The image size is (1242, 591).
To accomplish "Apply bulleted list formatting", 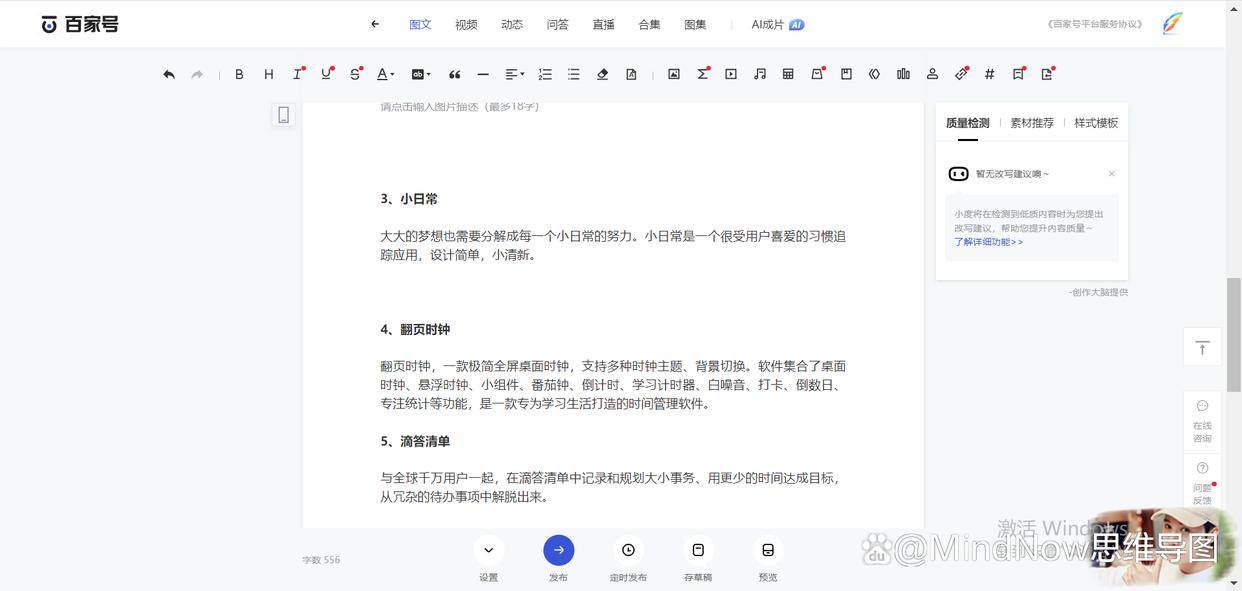I will 573,74.
